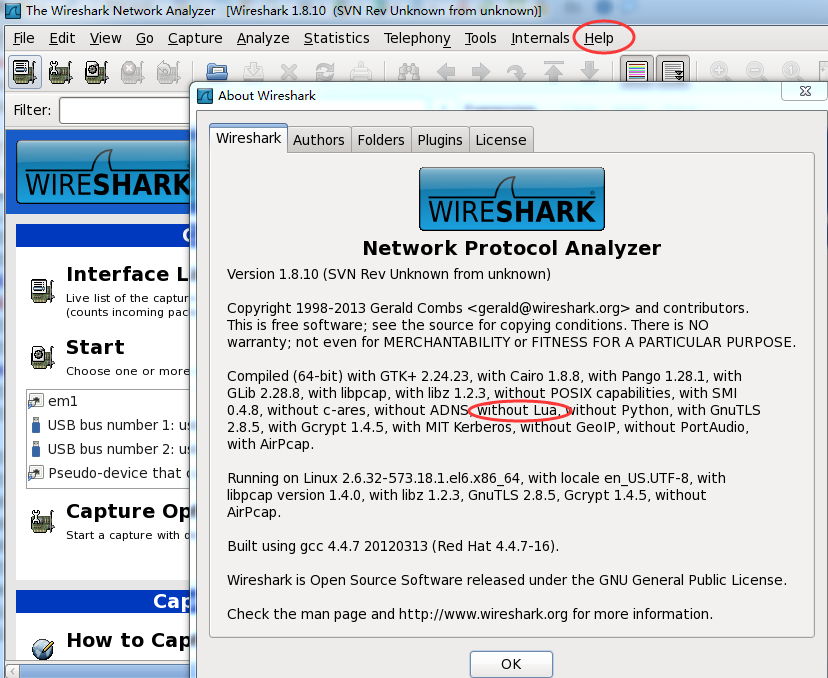Click the interface list toolbar icon
Image resolution: width=828 pixels, height=678 pixels.
point(25,71)
